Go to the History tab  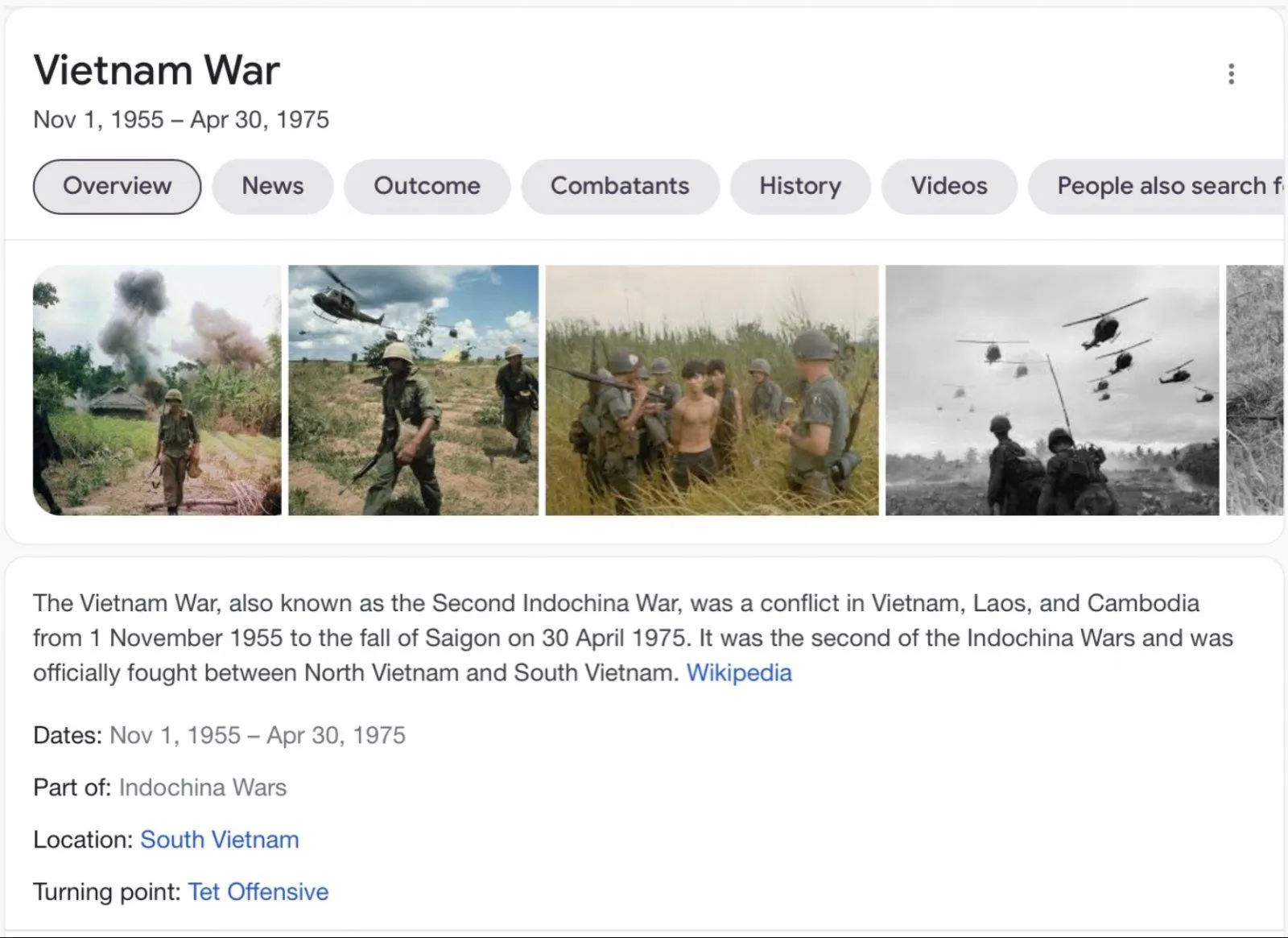point(799,186)
